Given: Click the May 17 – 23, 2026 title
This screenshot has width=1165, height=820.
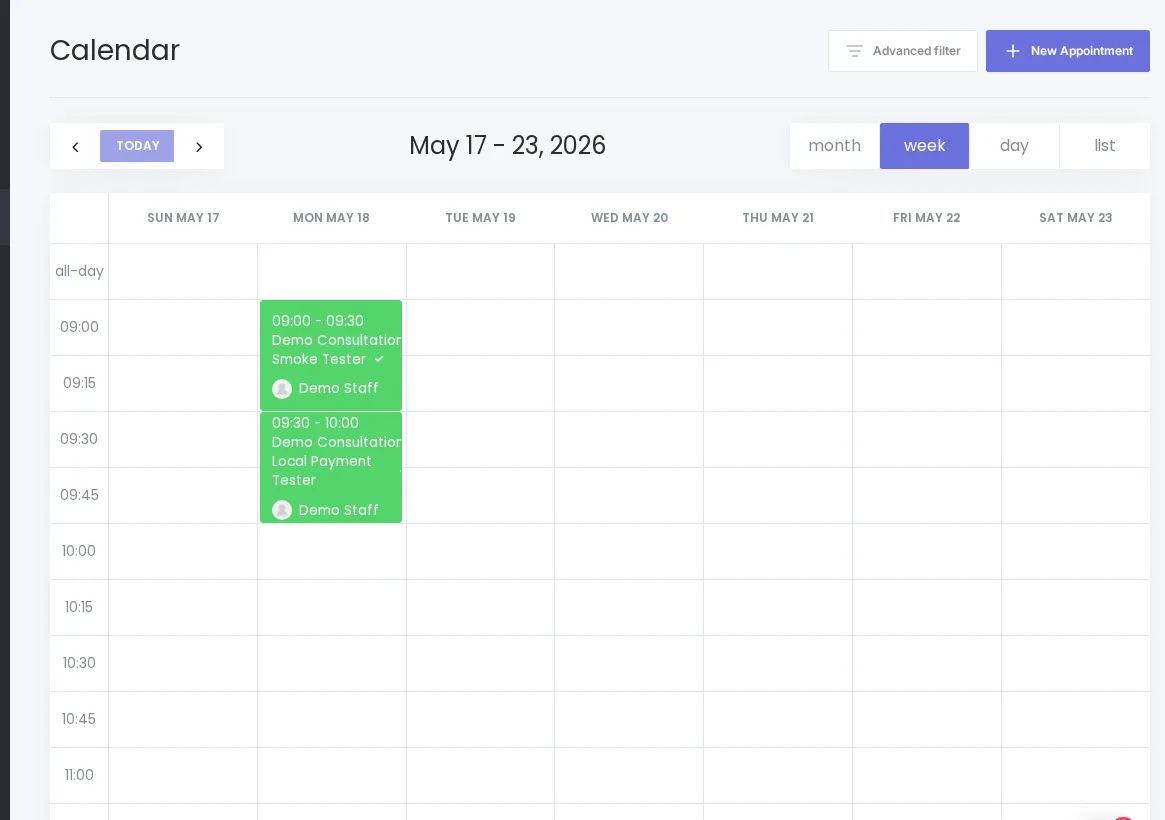Looking at the screenshot, I should point(507,145).
